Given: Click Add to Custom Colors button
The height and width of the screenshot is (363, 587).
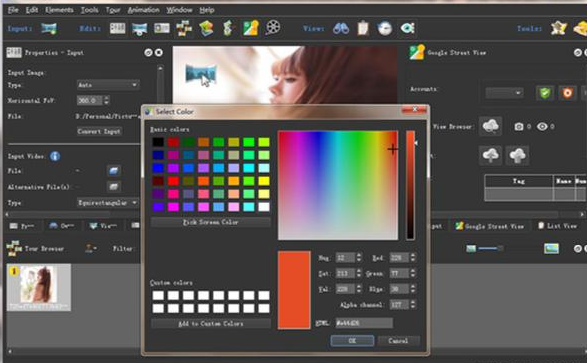Looking at the screenshot, I should tap(210, 323).
